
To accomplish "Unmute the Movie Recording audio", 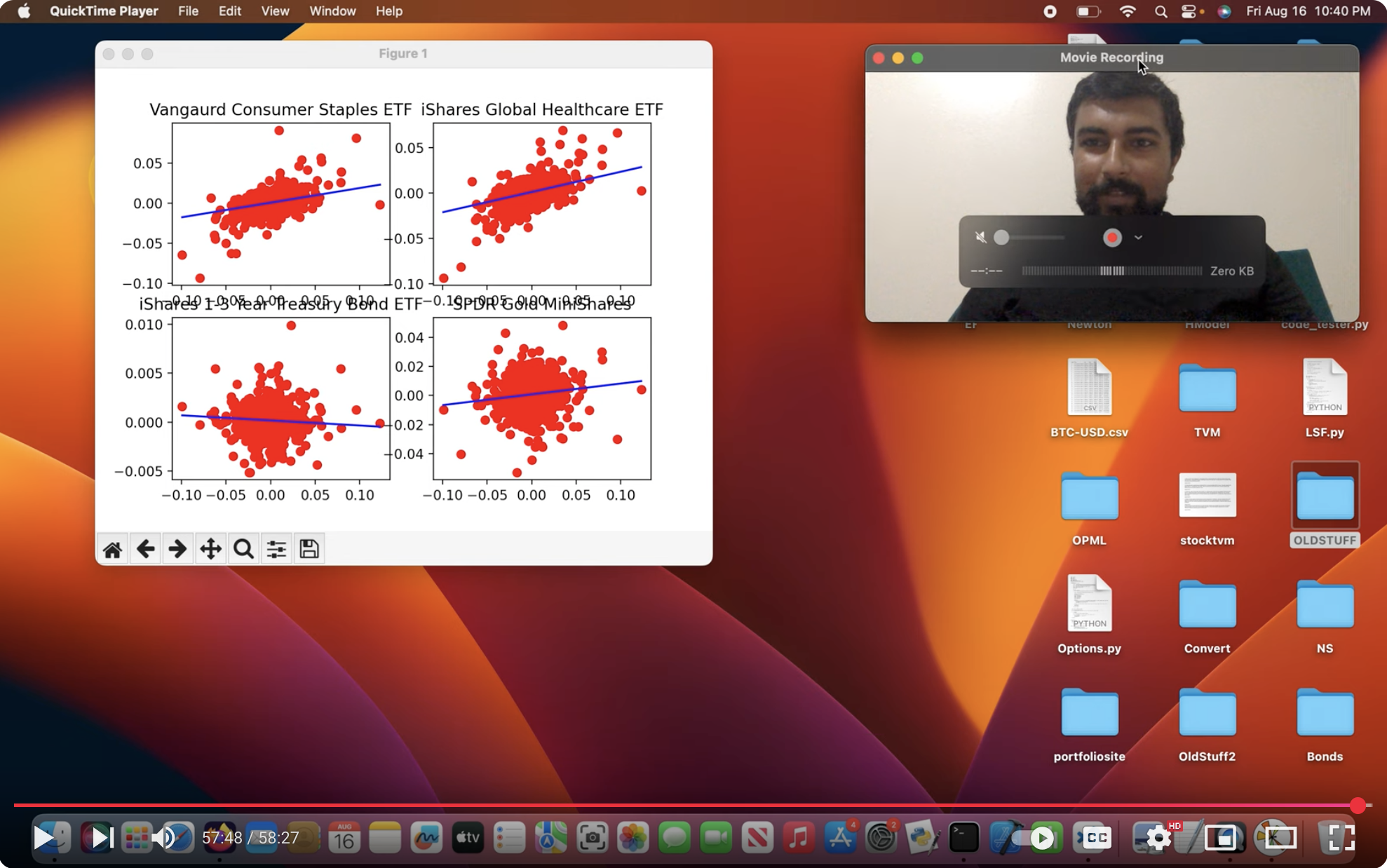I will point(981,238).
